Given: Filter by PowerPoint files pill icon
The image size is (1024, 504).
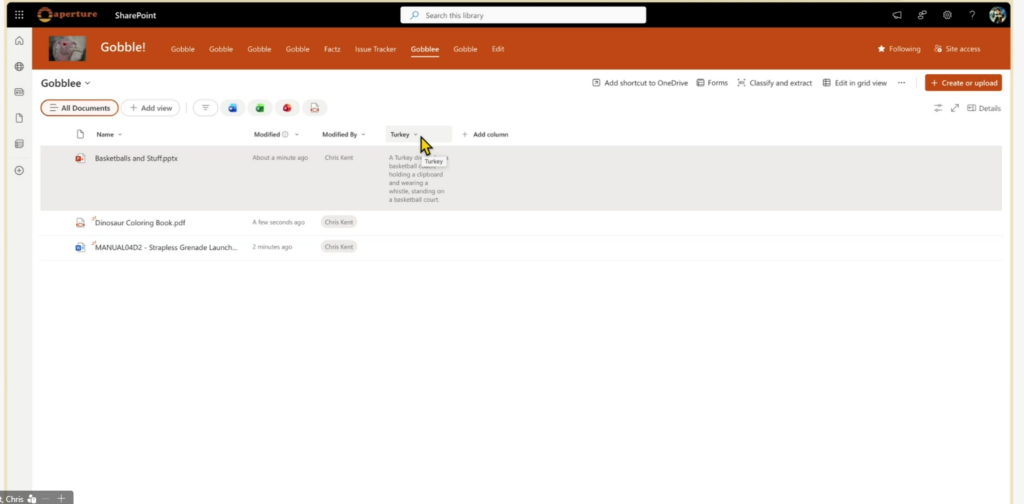Looking at the screenshot, I should pyautogui.click(x=287, y=108).
